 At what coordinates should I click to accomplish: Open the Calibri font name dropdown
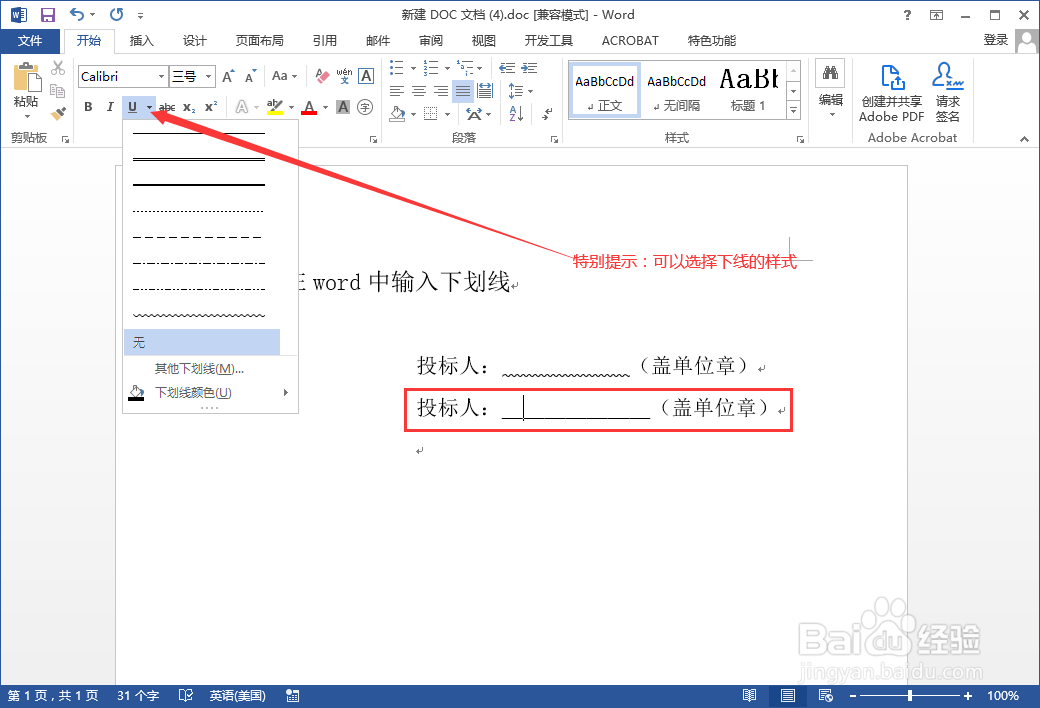[160, 76]
